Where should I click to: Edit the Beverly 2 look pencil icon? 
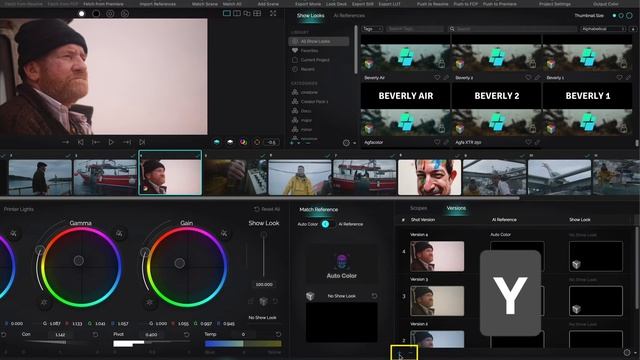[x=537, y=78]
